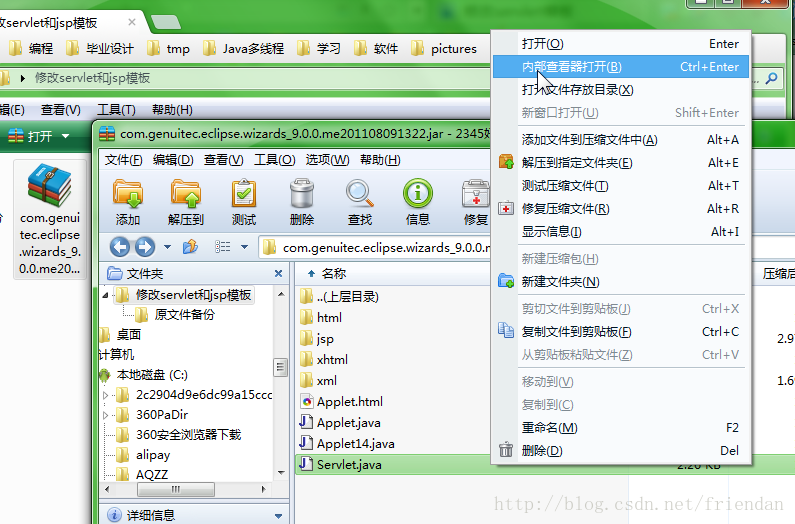Choose 解压到指定文件夹(E) context entry
Screen dimensions: 795x524
(x=621, y=163)
